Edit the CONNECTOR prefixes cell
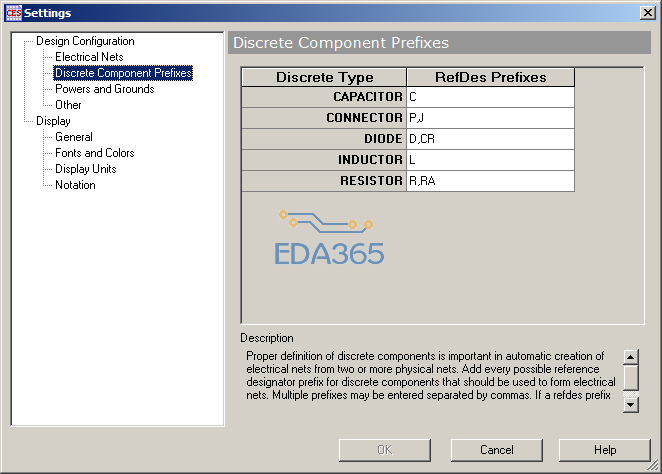 pos(490,118)
